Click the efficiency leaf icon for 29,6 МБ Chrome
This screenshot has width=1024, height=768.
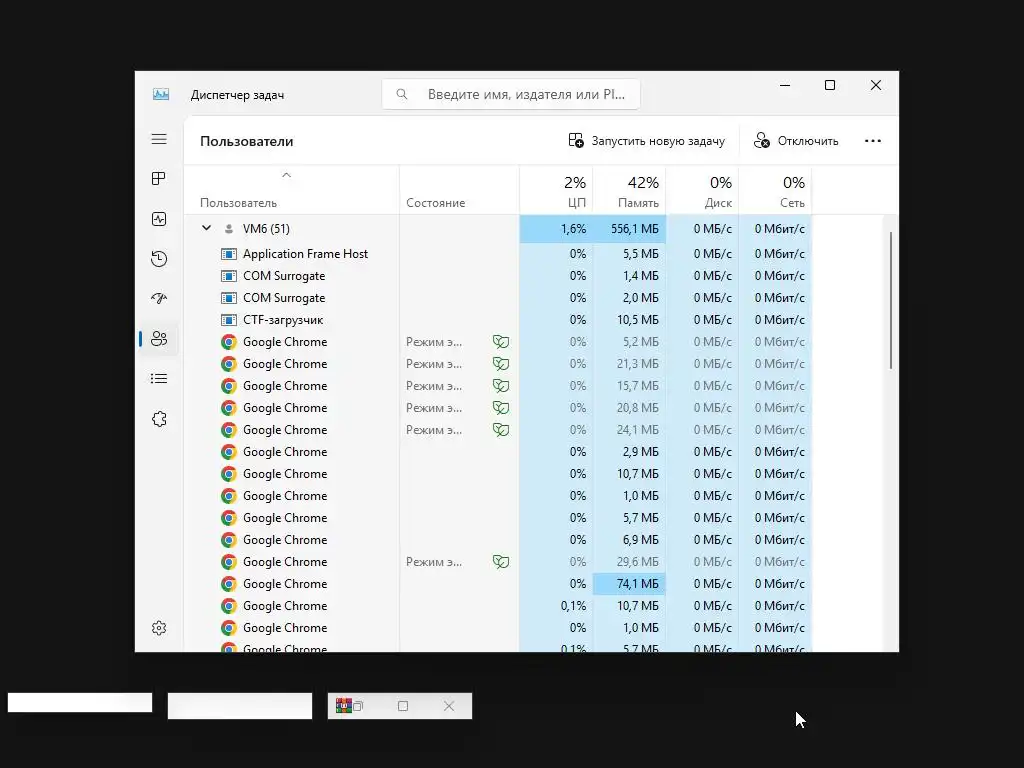coord(501,562)
